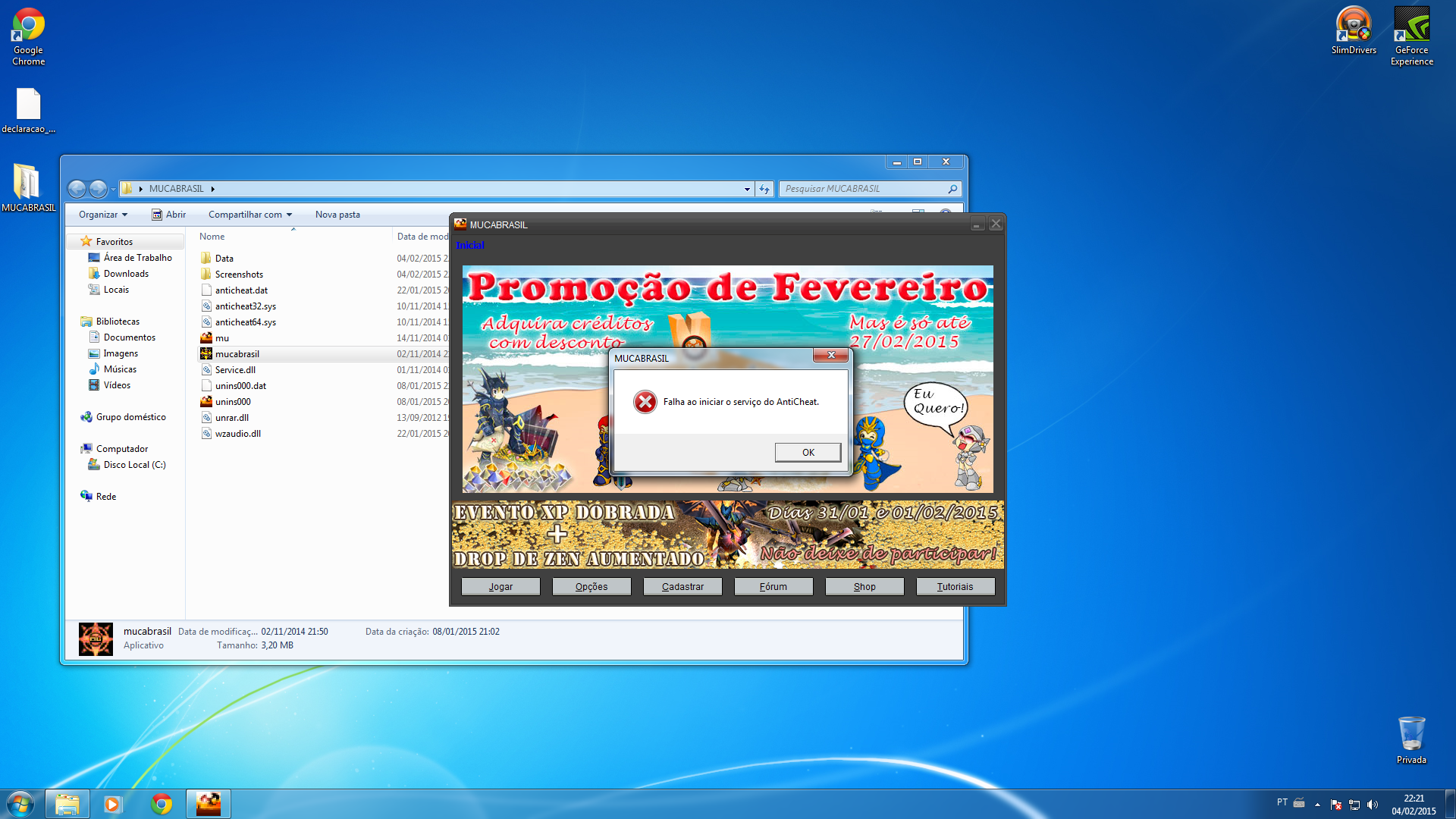Expand the address bar history dropdown

click(x=747, y=189)
